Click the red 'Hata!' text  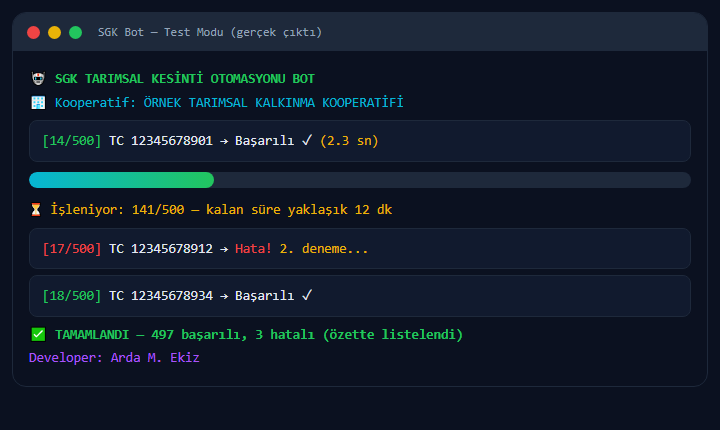coord(253,249)
